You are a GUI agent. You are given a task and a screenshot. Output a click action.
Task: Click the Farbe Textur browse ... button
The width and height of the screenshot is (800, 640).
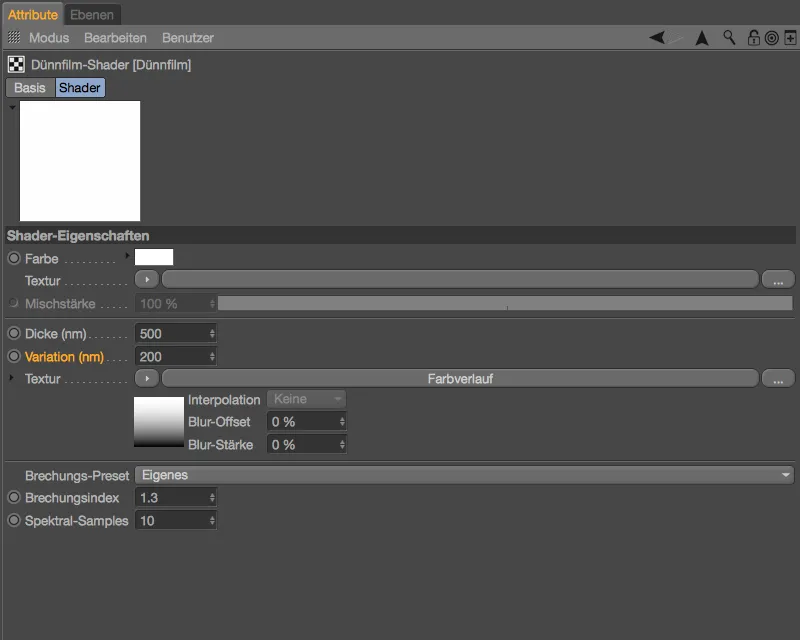(778, 280)
